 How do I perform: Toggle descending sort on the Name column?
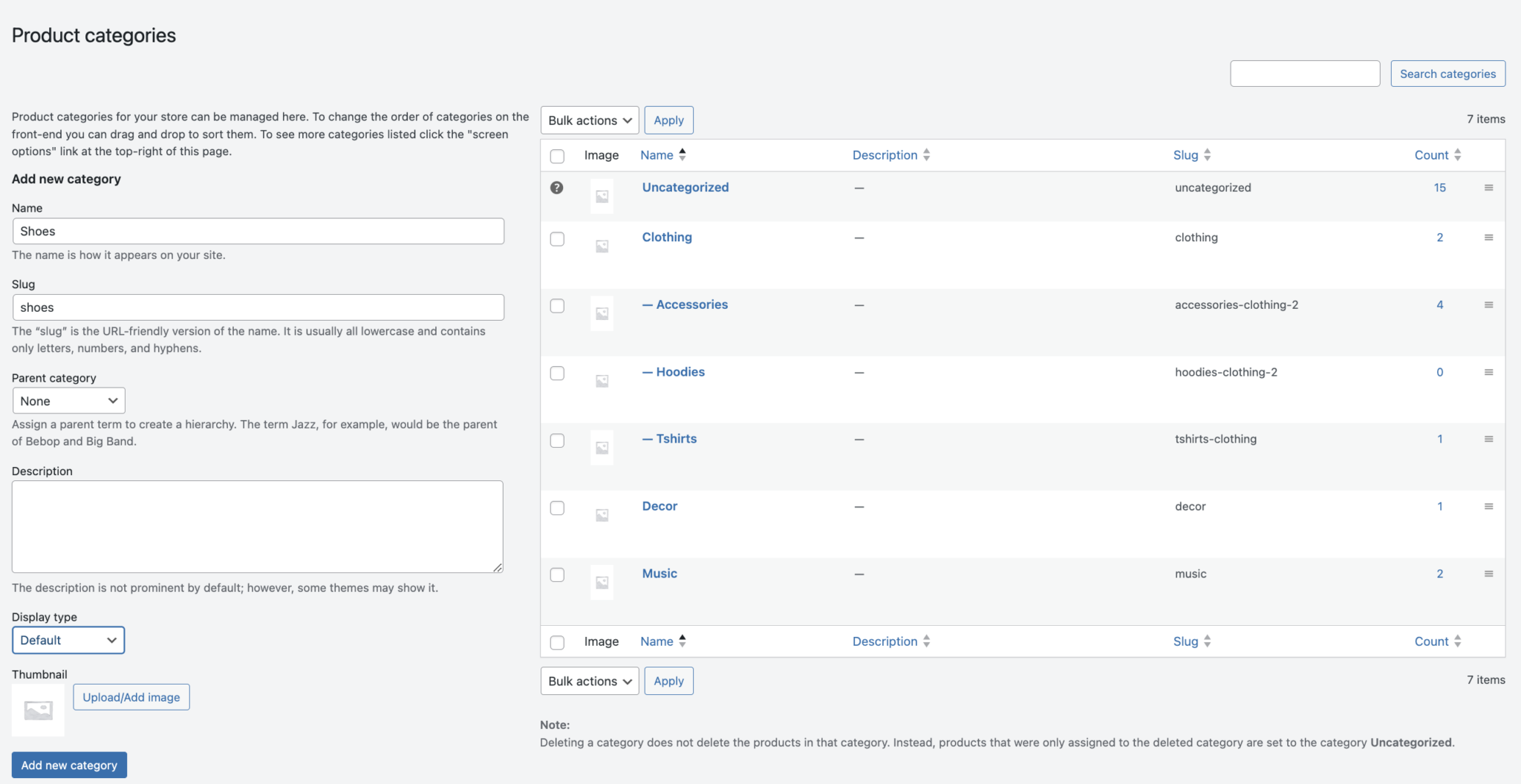coord(662,154)
